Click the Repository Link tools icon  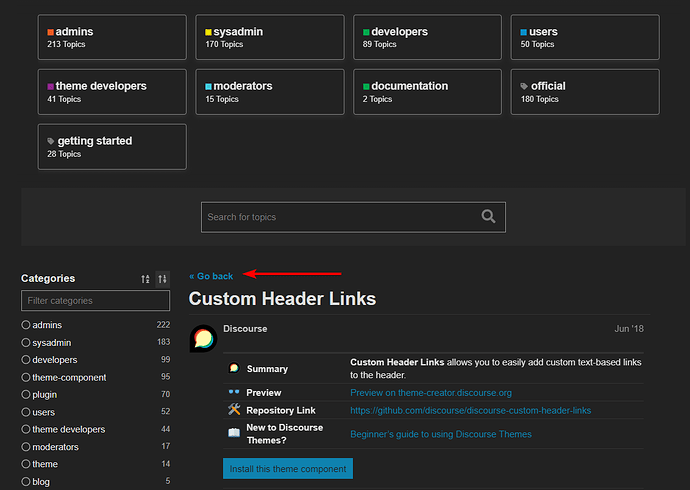point(234,410)
